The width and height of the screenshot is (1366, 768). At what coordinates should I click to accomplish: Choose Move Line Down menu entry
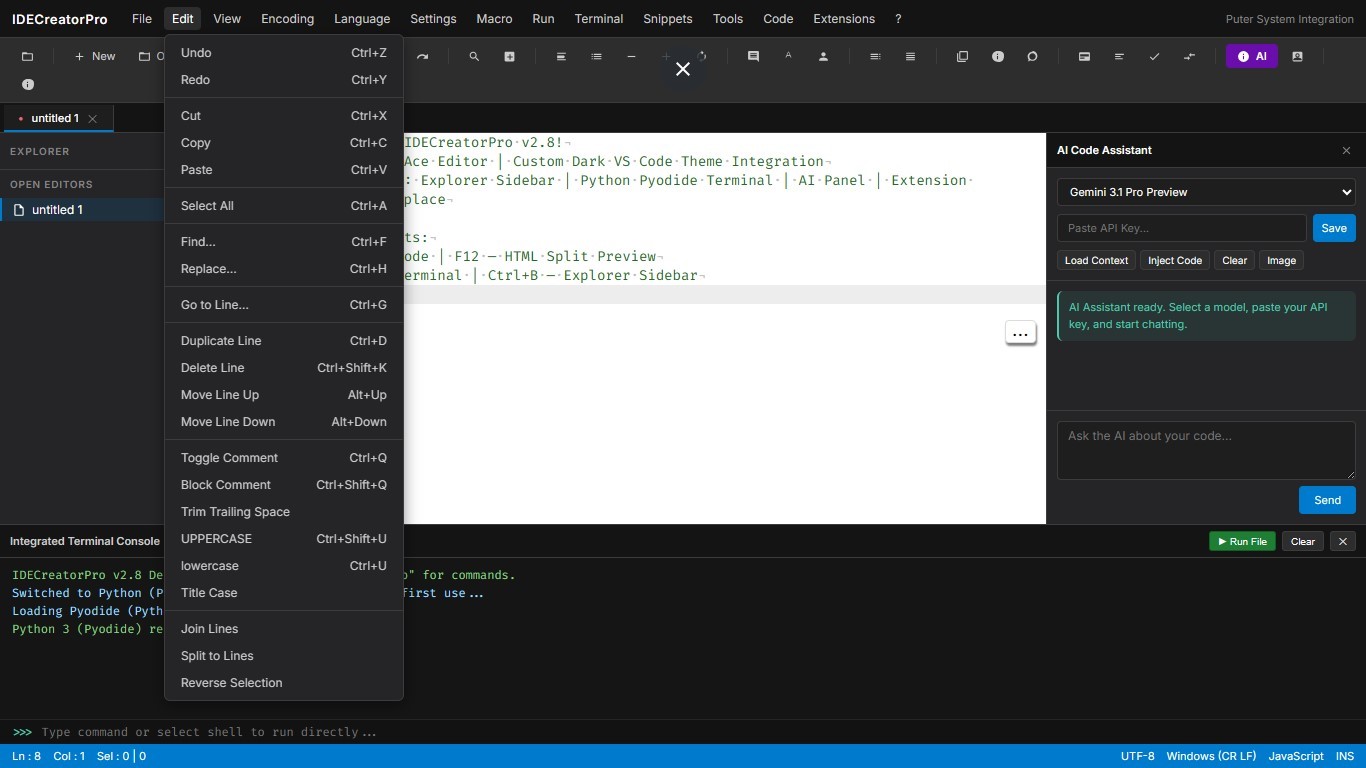(284, 422)
